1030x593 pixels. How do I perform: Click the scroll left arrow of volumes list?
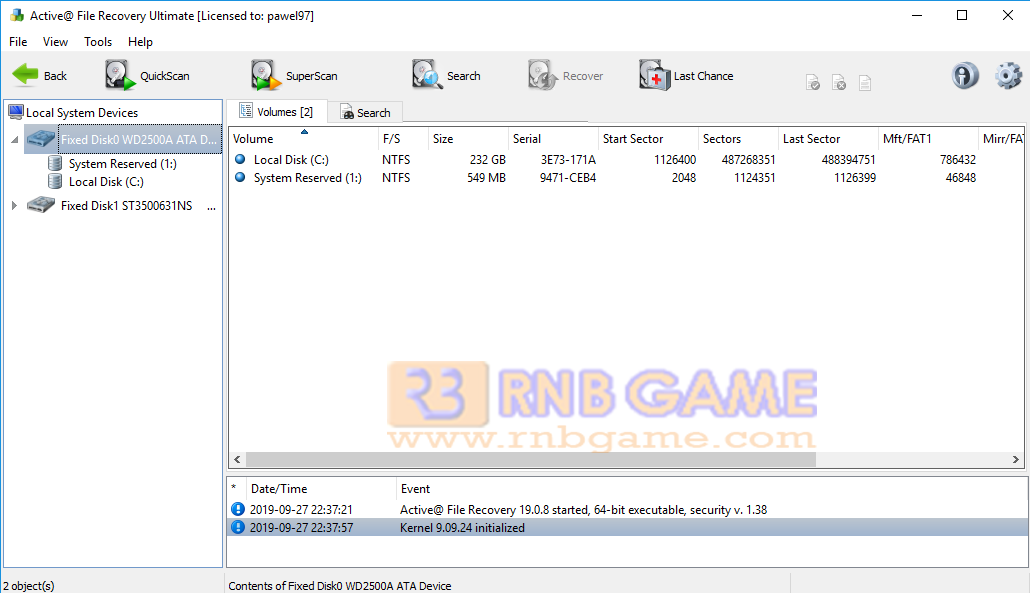(x=237, y=459)
